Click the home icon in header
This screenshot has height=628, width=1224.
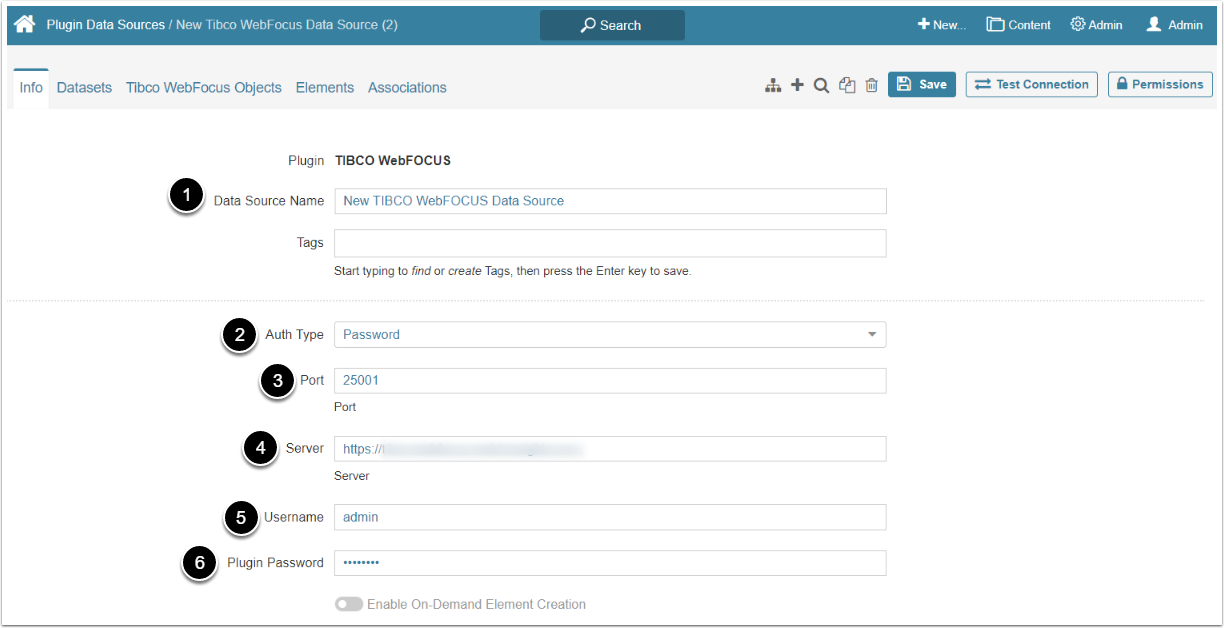pos(25,24)
